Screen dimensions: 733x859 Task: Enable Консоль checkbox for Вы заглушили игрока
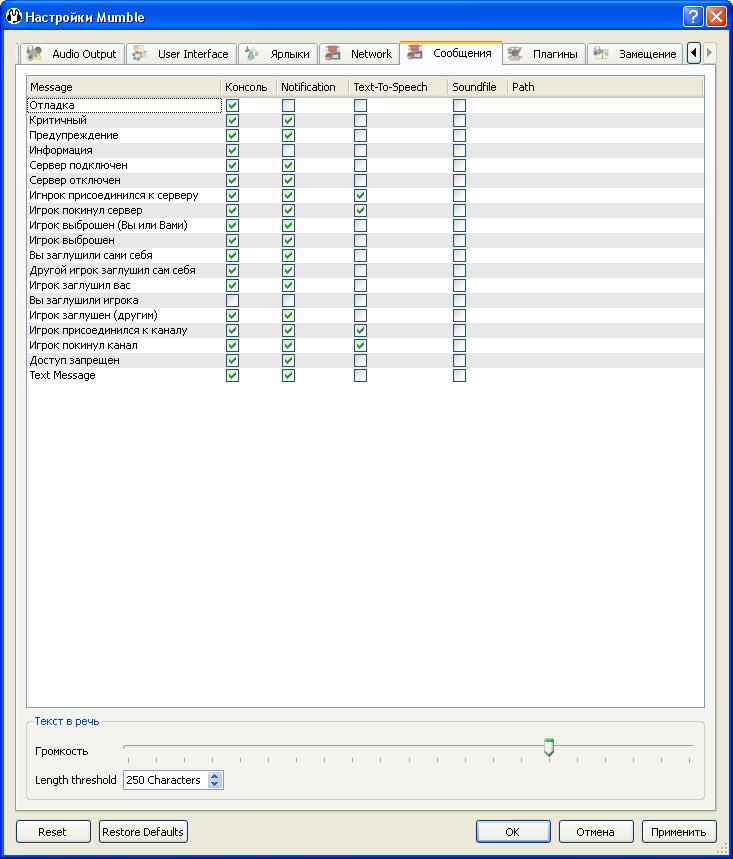tap(232, 300)
